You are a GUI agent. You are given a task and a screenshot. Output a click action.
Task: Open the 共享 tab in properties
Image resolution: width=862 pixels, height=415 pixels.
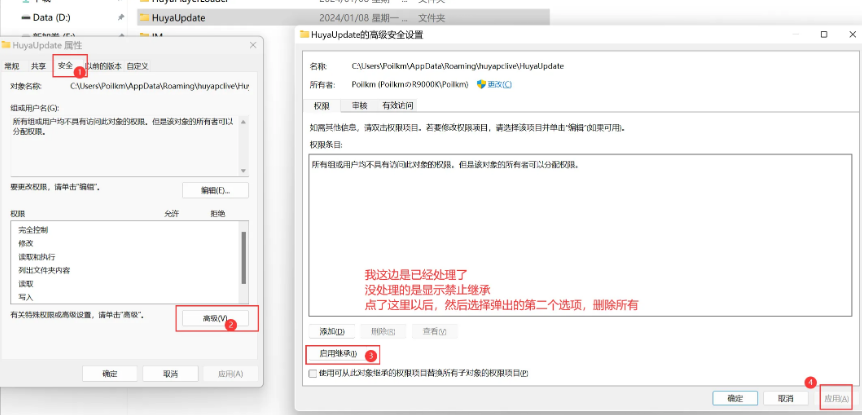[x=38, y=66]
